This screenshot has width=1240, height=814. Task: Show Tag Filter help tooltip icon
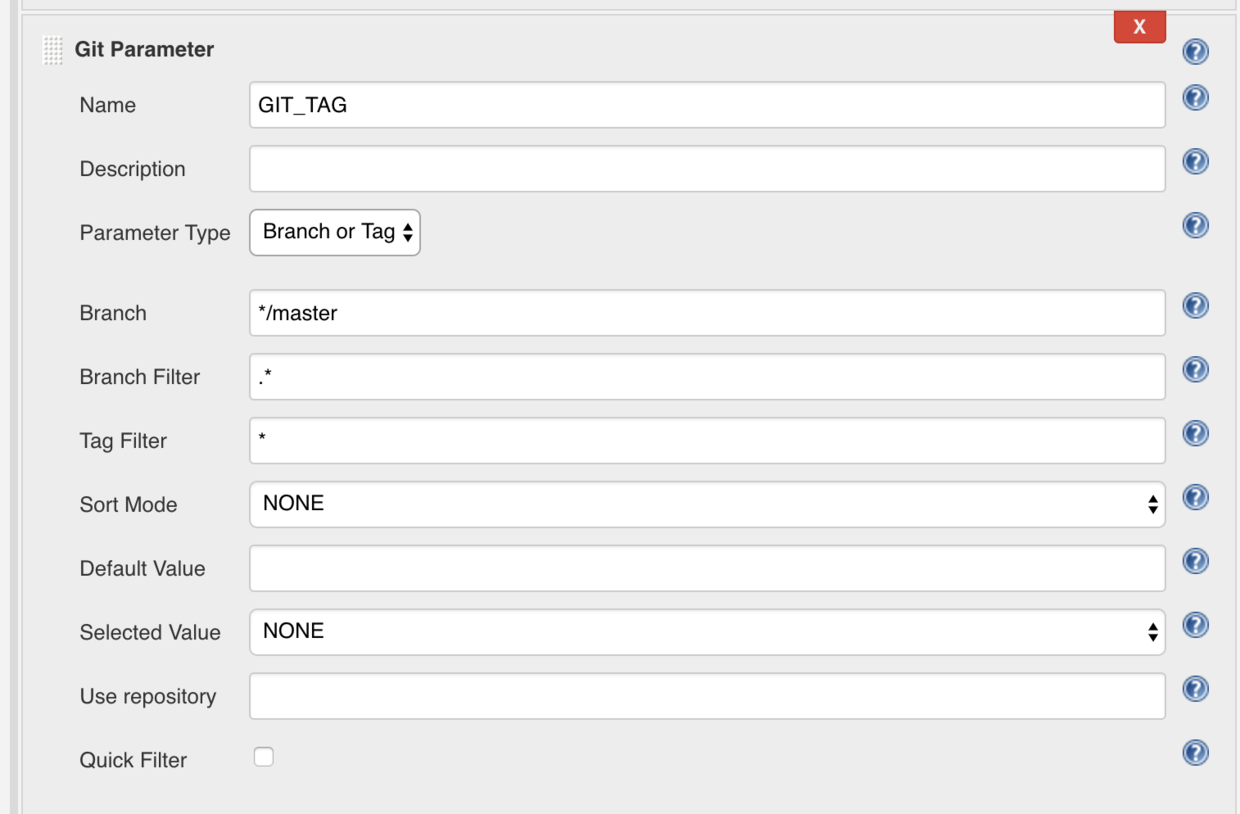pyautogui.click(x=1195, y=434)
